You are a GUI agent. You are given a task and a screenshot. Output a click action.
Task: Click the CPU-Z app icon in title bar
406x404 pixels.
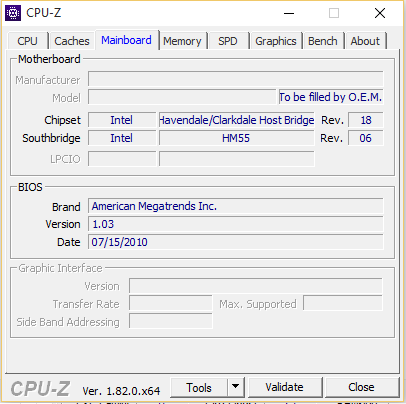pos(13,13)
